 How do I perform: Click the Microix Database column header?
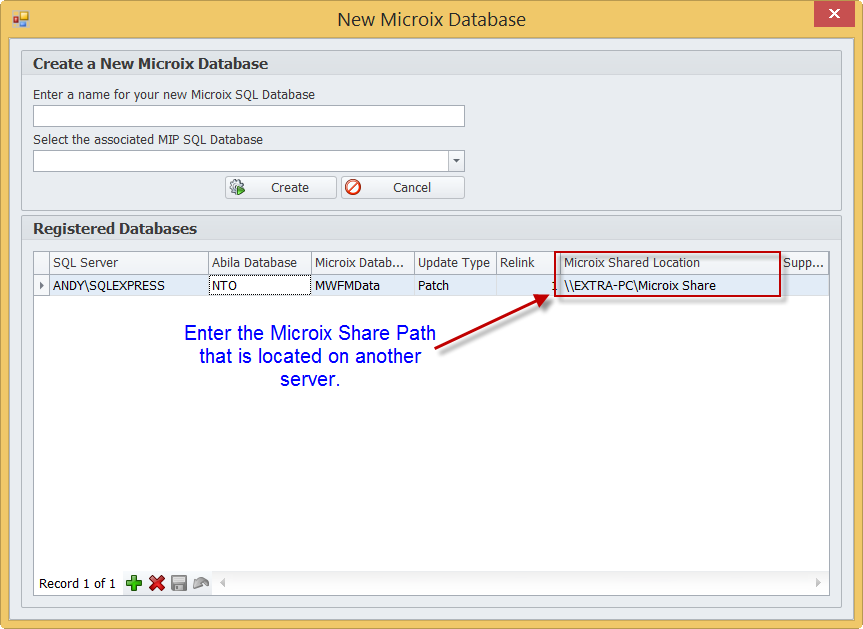click(362, 263)
